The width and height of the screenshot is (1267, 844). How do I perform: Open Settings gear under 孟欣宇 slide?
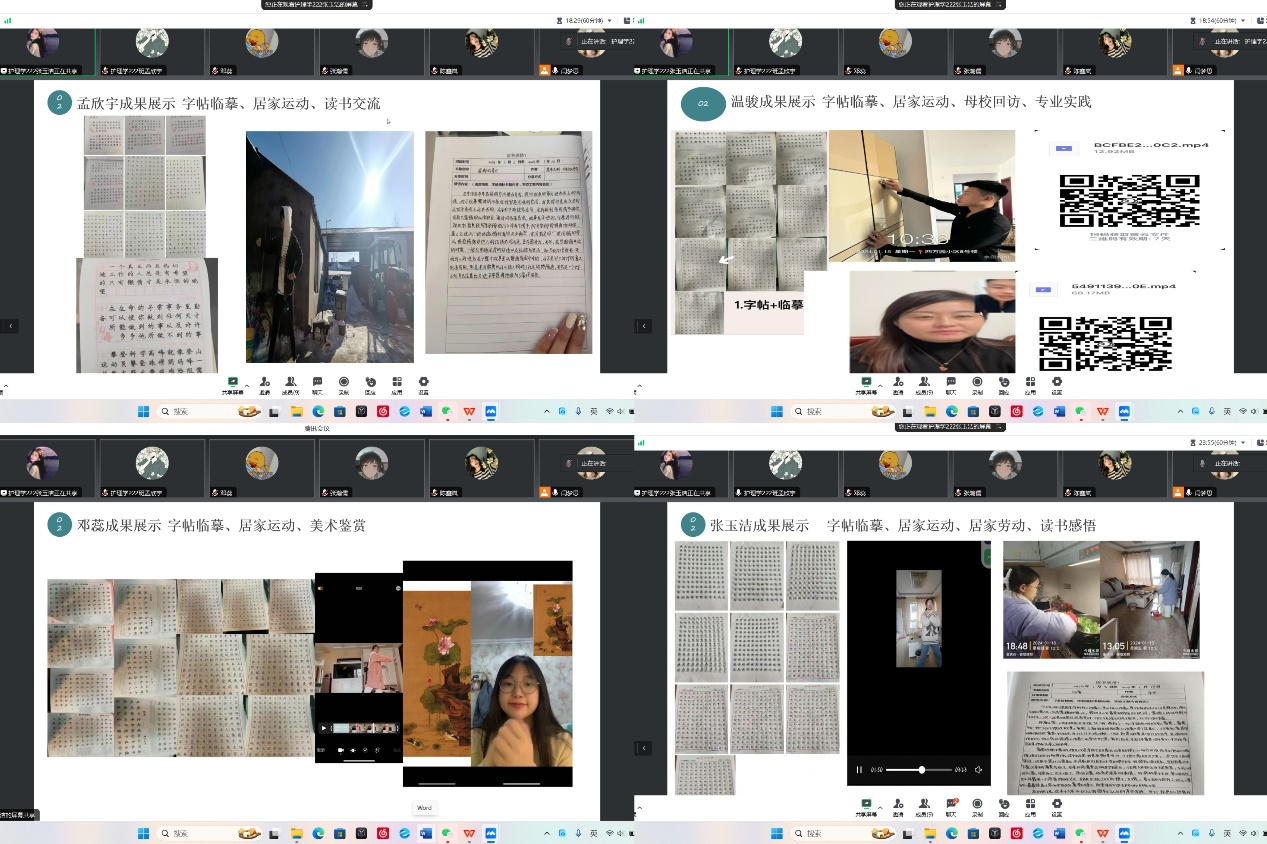(x=423, y=383)
